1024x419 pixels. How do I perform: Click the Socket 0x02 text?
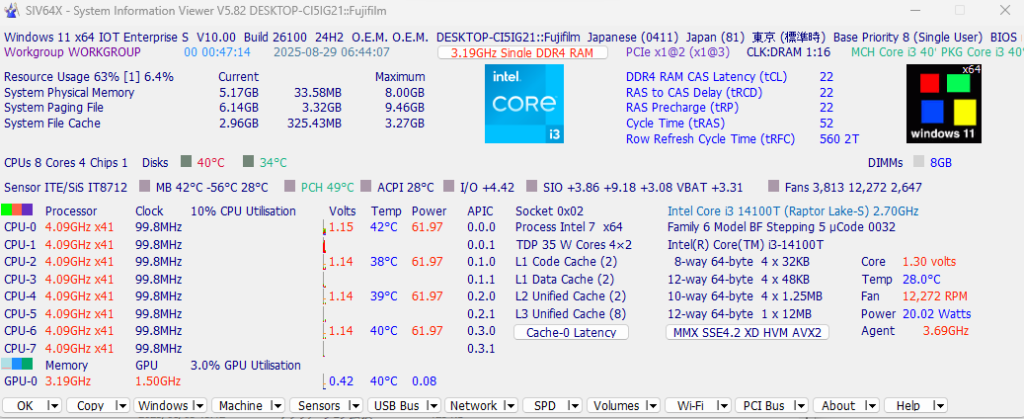(549, 211)
